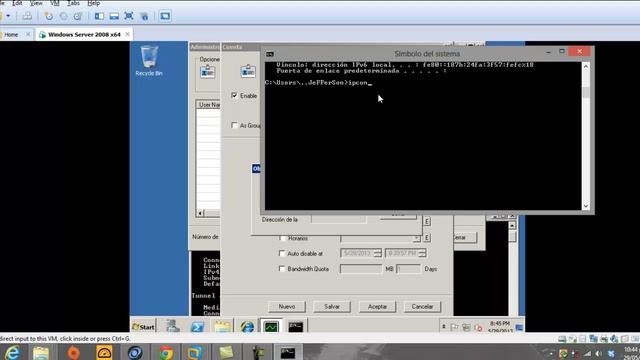
Task: Open the Edit menu in VMware
Action: click(x=17, y=3)
